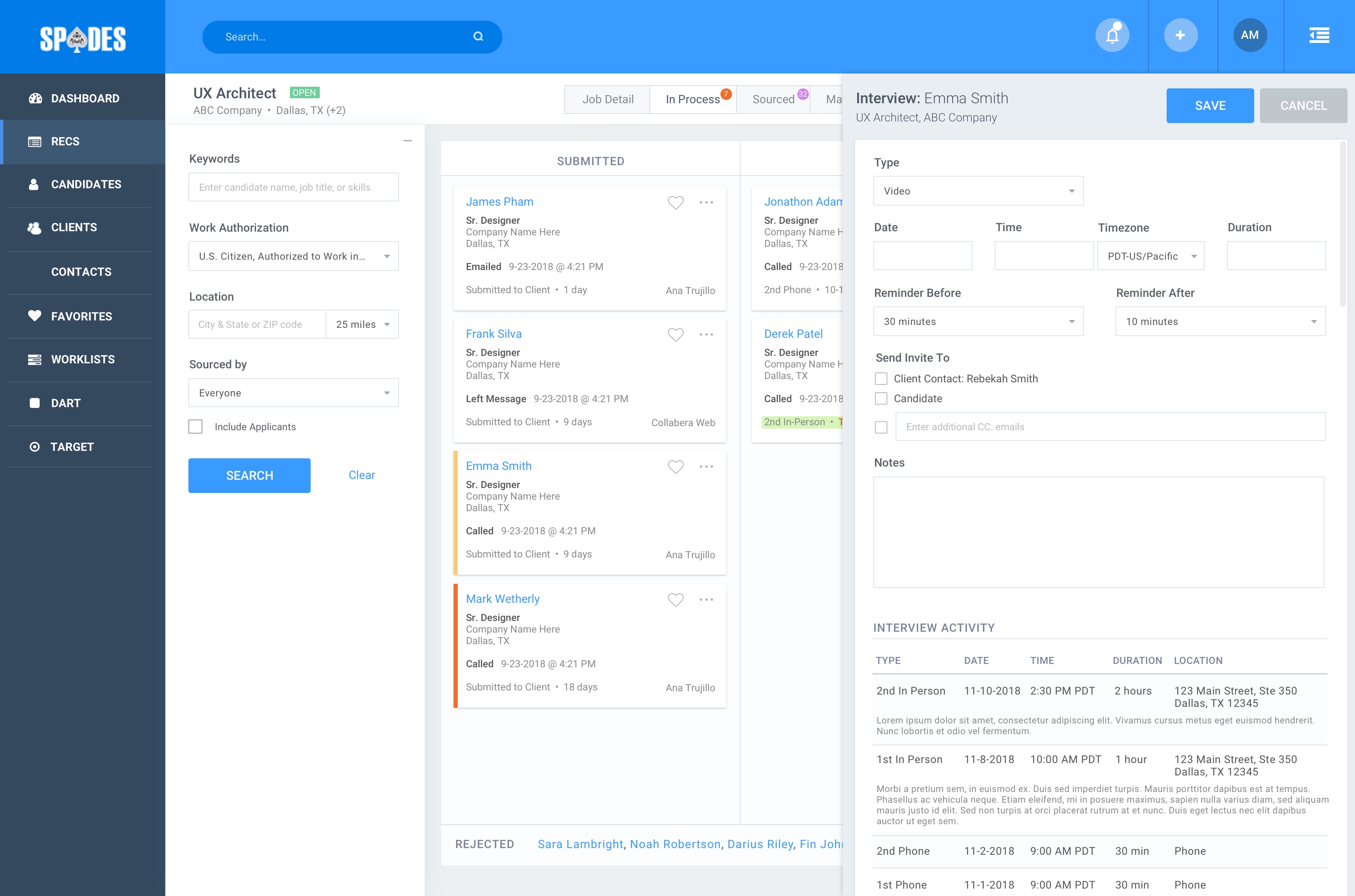
Task: Switch to the Job Detail tab
Action: pyautogui.click(x=607, y=100)
